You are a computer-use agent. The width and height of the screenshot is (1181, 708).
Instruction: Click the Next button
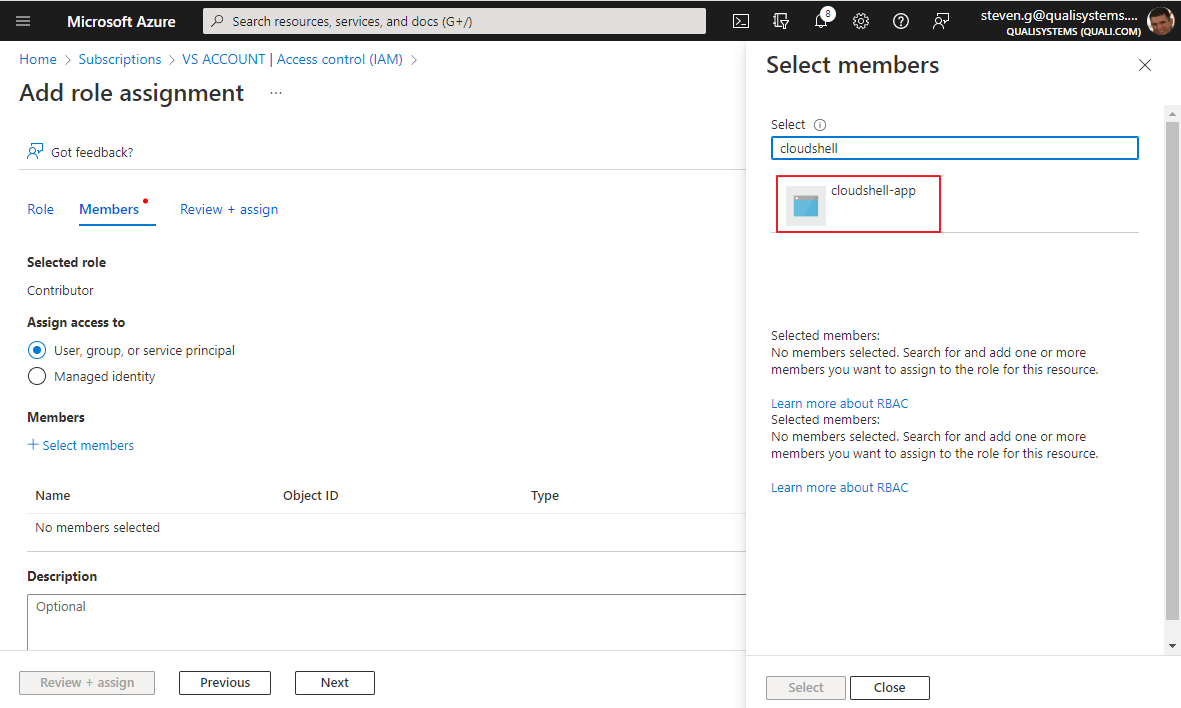coord(334,683)
